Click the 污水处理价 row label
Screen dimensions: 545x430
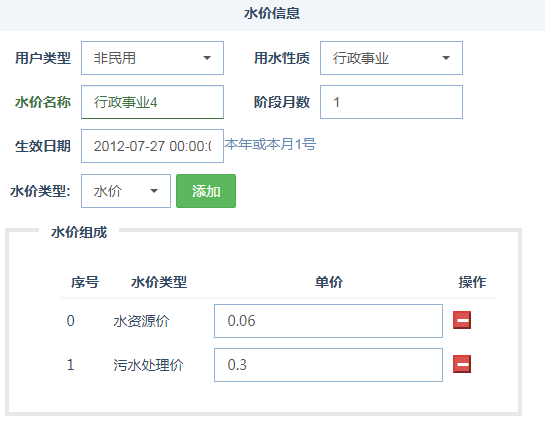[x=148, y=365]
